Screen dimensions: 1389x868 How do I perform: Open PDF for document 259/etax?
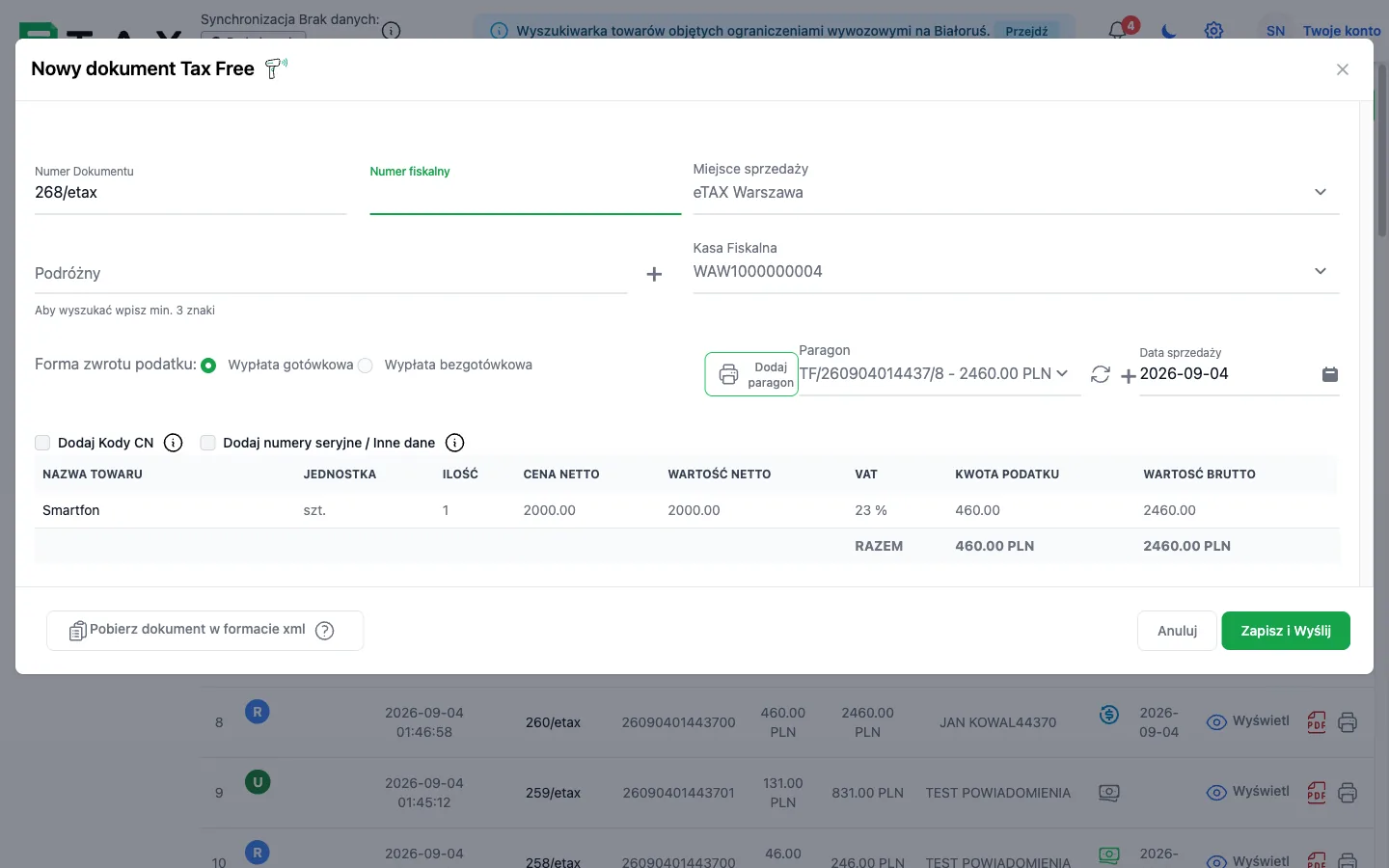1317,793
